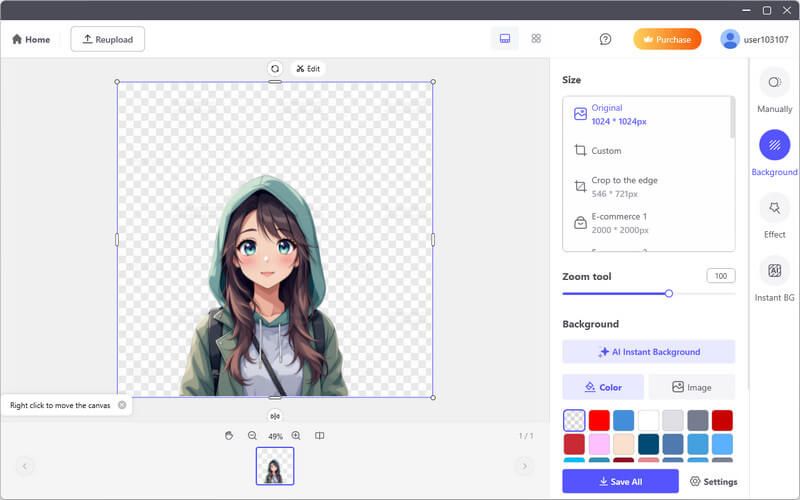This screenshot has width=800, height=500.
Task: Switch to single image view mode
Action: (x=505, y=39)
